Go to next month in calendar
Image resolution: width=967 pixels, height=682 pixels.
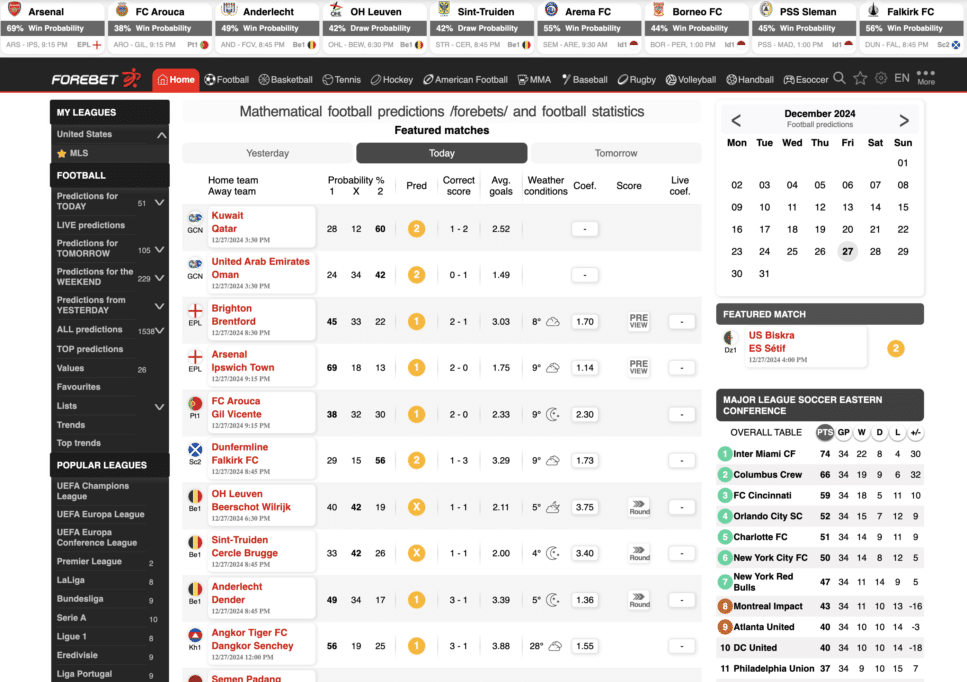pos(903,120)
